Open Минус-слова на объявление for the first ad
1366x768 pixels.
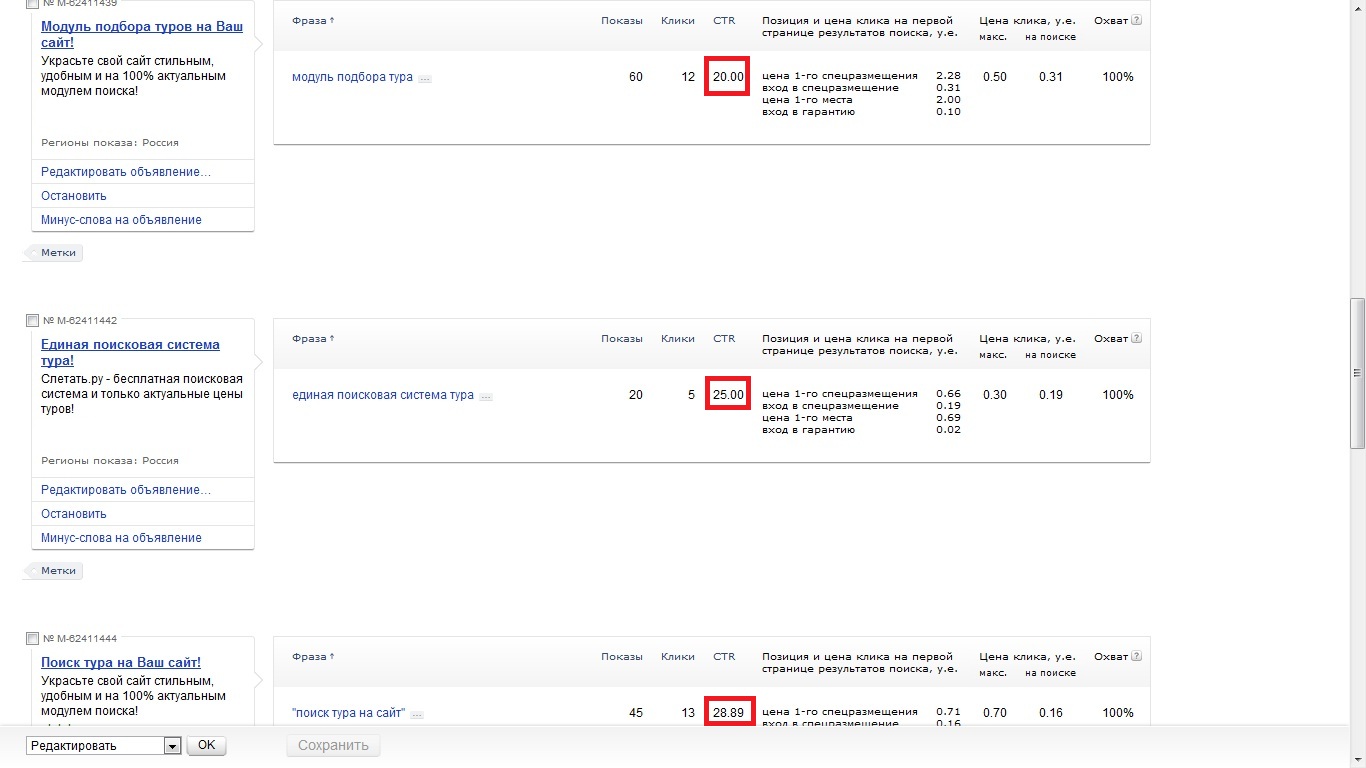pos(121,220)
